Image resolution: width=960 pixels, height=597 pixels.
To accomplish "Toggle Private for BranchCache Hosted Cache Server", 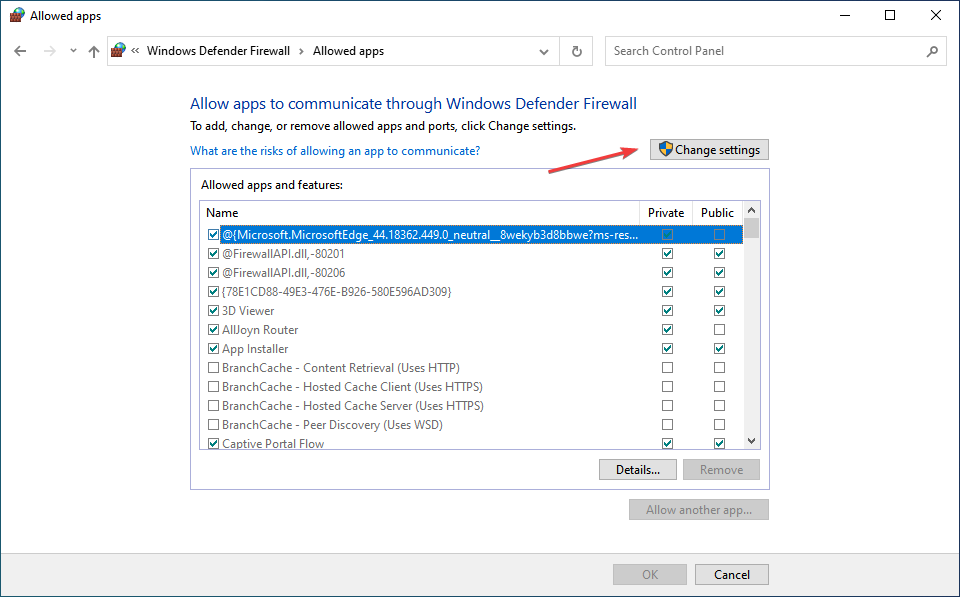I will click(x=667, y=405).
